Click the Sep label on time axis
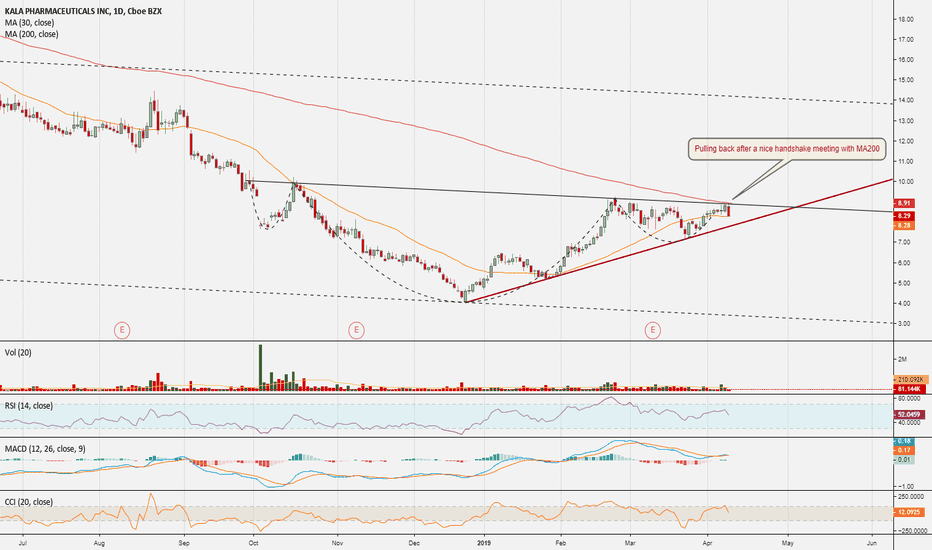 tap(184, 543)
